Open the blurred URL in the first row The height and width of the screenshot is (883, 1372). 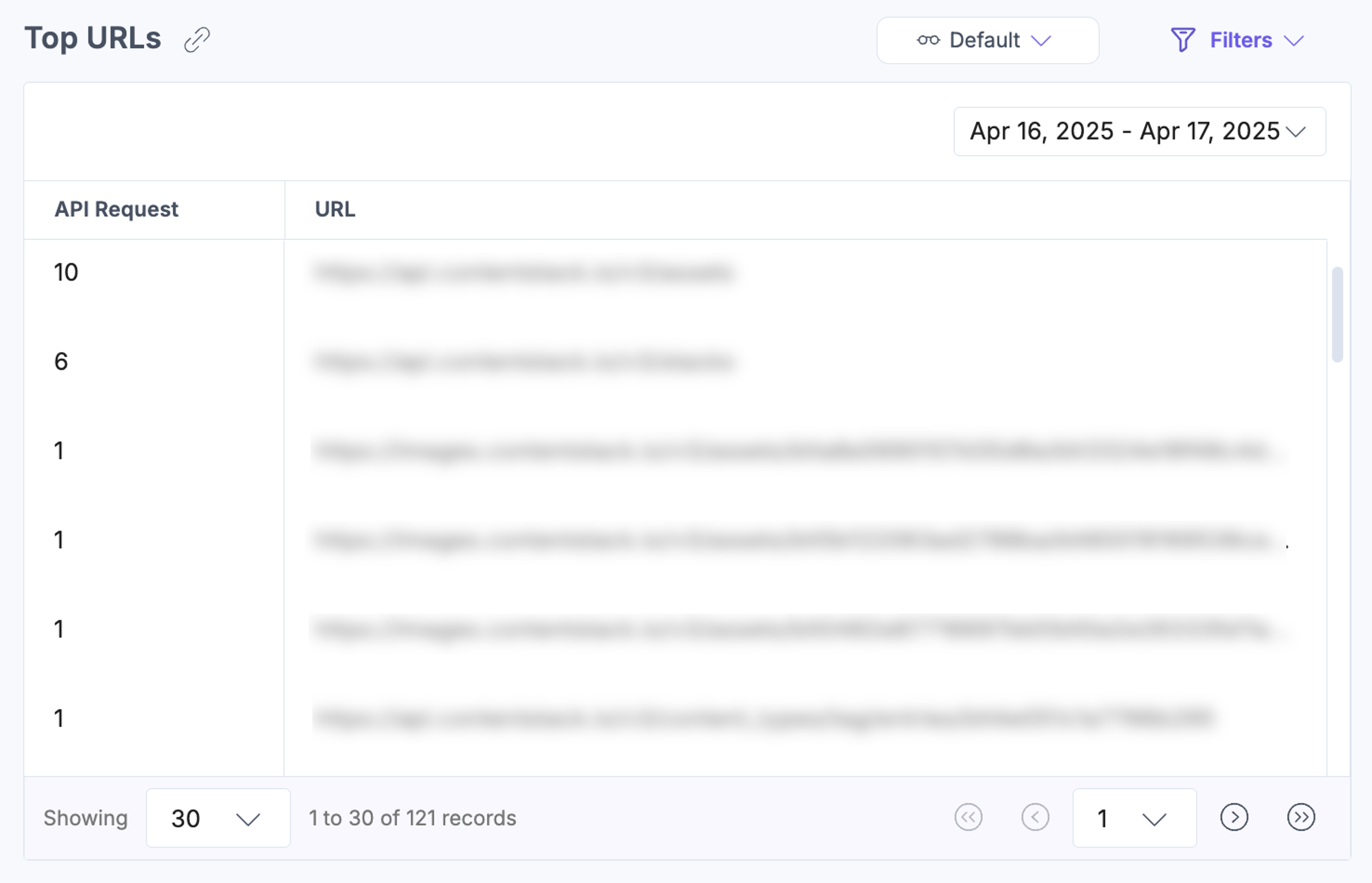pos(523,272)
